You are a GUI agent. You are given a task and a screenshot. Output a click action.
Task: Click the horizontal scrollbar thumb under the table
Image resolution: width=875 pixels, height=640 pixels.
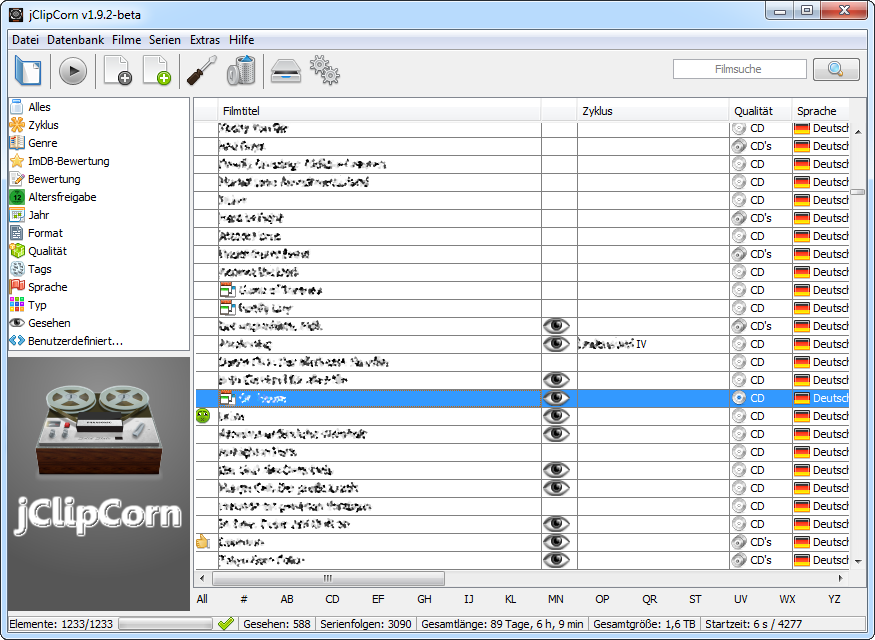point(327,578)
